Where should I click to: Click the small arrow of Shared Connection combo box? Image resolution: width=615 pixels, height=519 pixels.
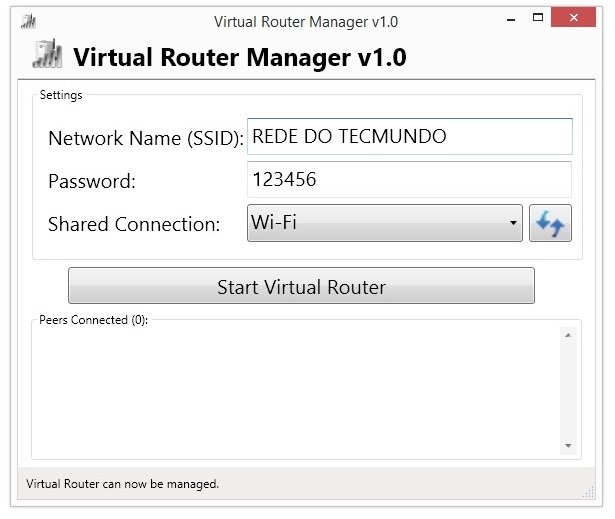coord(513,223)
